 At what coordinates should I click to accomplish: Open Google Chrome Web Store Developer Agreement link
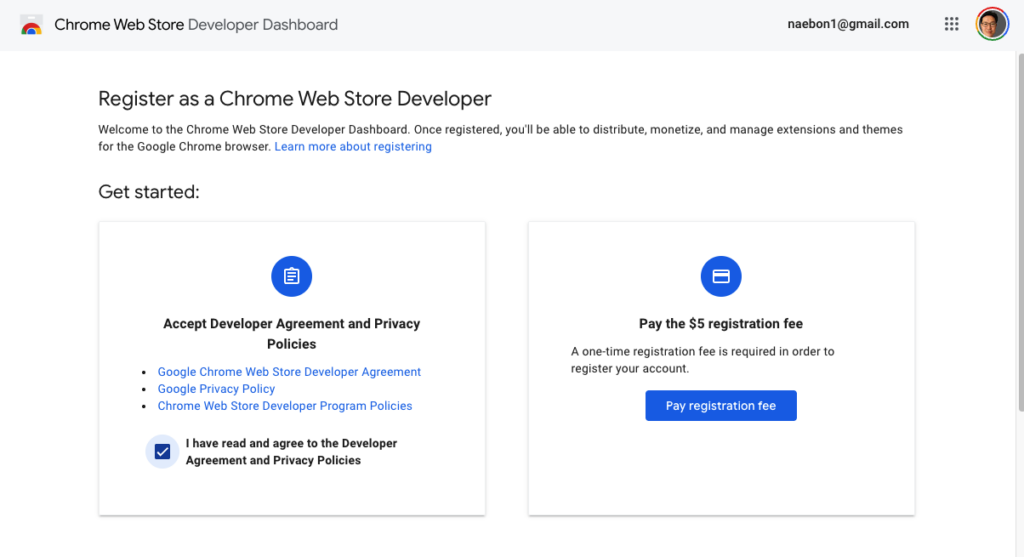click(x=289, y=372)
